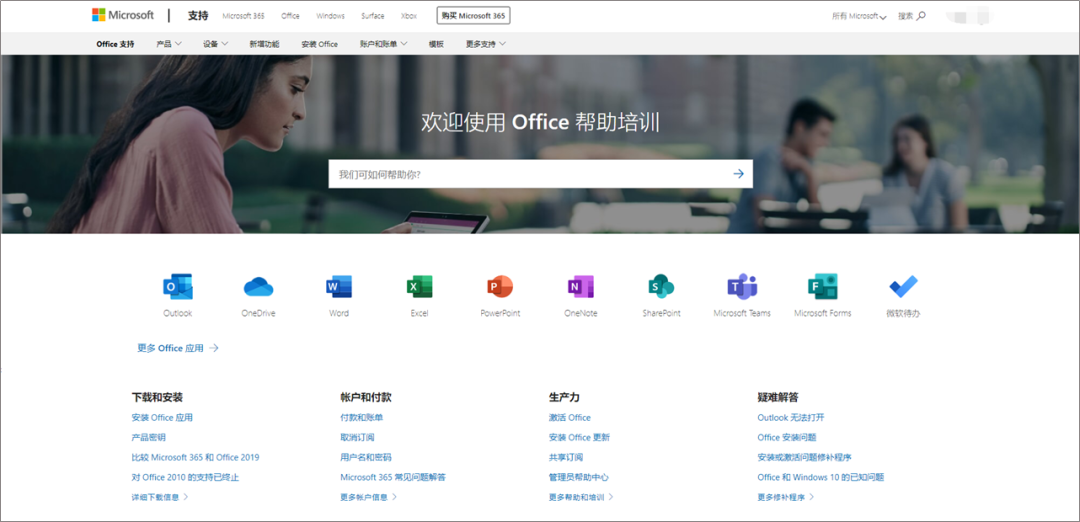Expand the 账户和账单 menu
1080x522 pixels.
pos(384,44)
